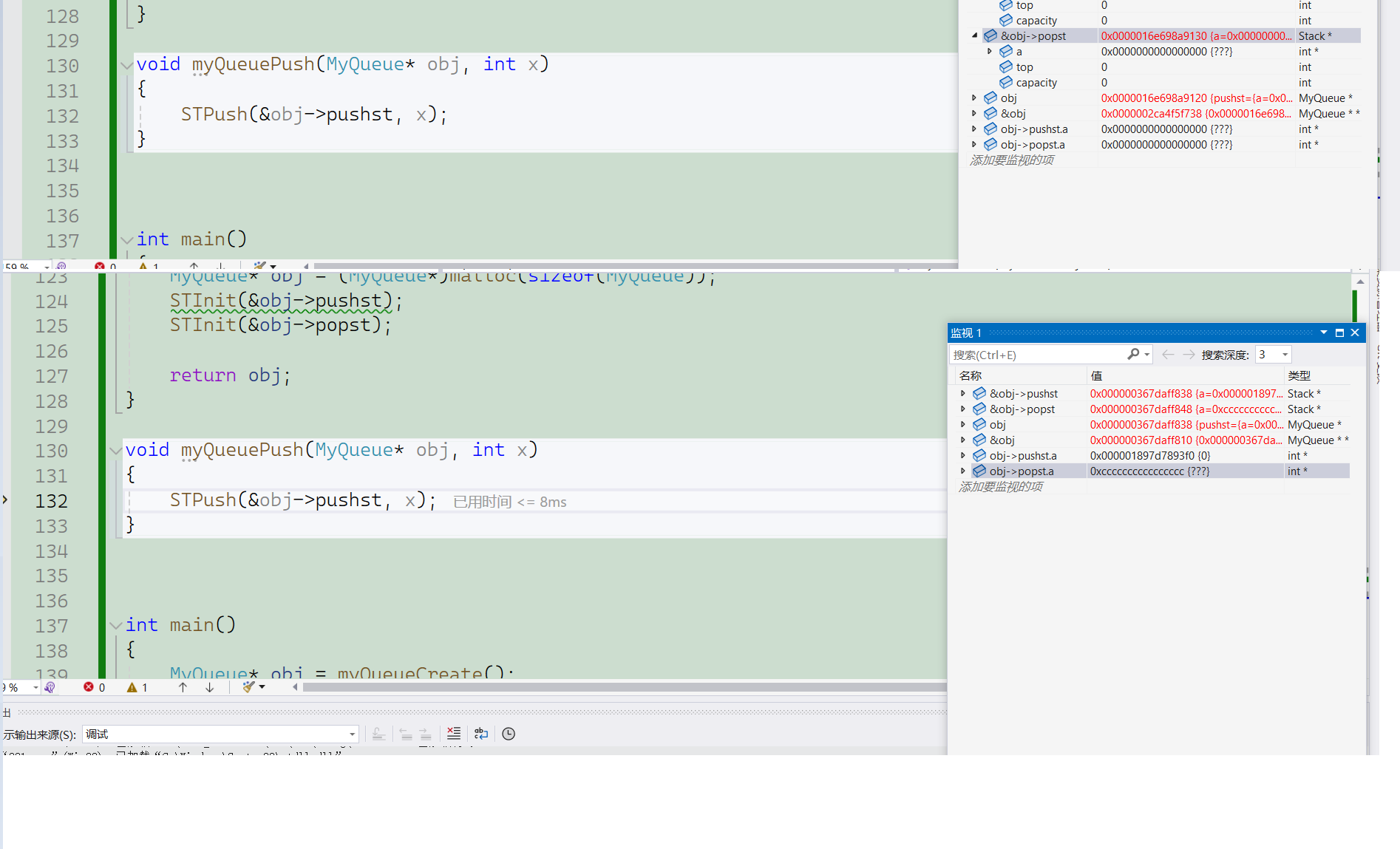Open search options dropdown beside magnifier
1400x849 pixels.
(x=1147, y=355)
